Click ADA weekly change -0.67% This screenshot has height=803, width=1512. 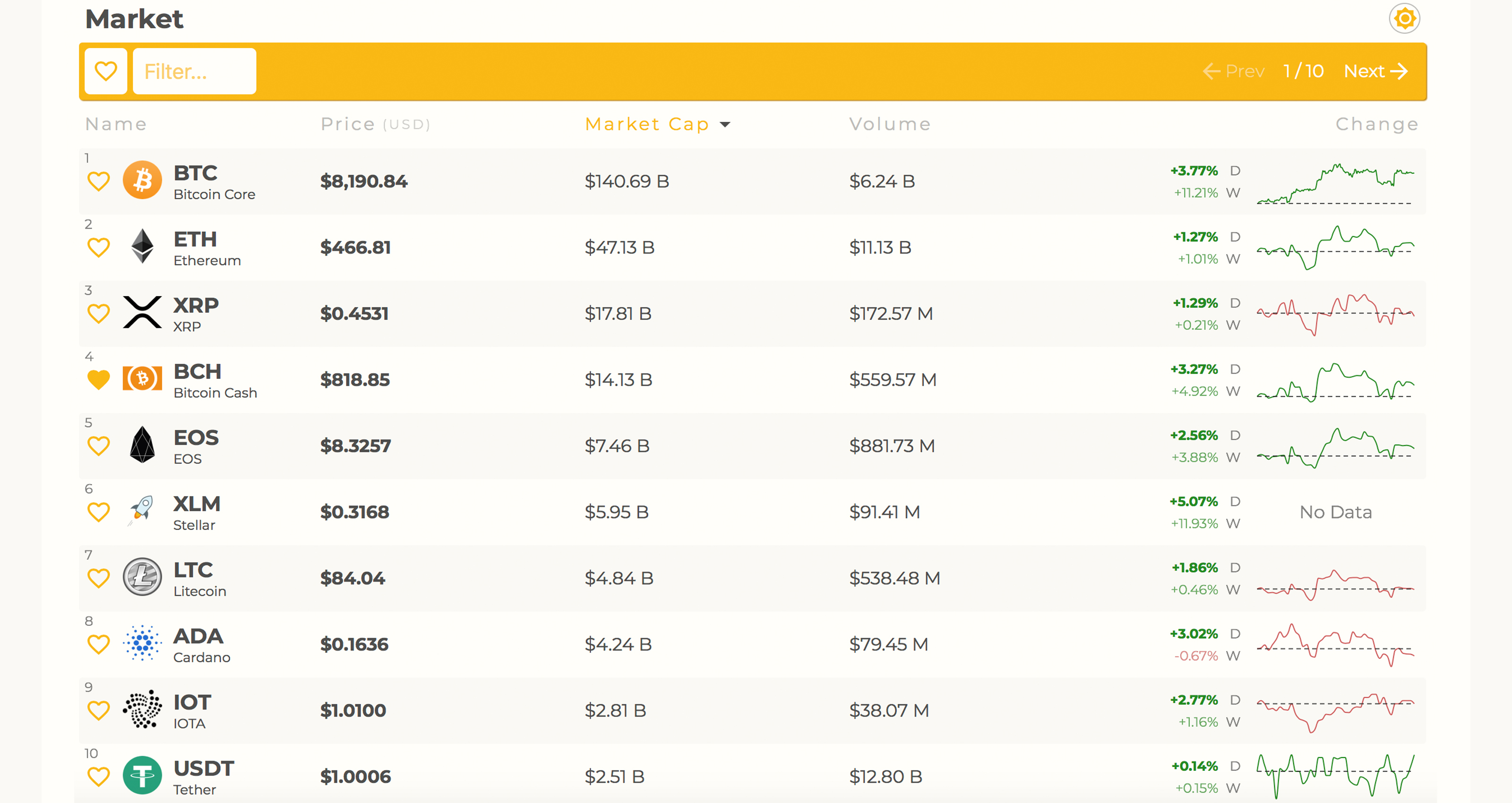coord(1195,656)
